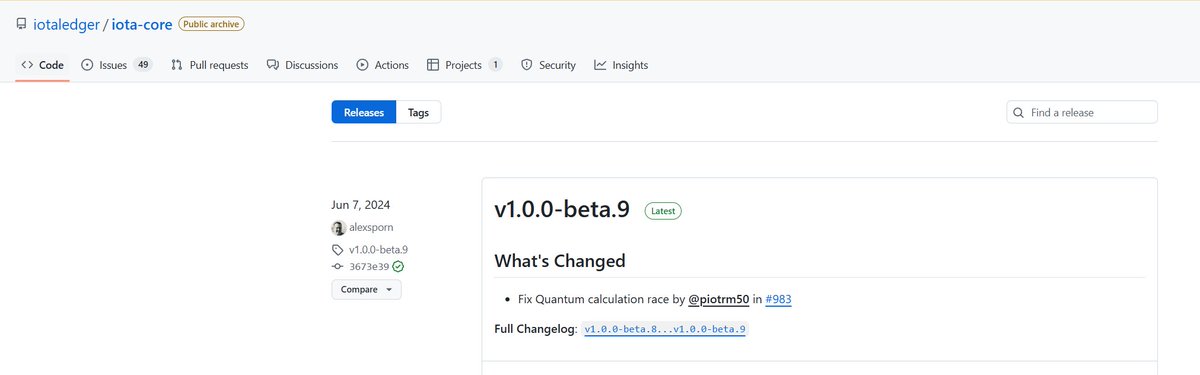1200x375 pixels.
Task: Open pull request #983
Action: click(x=779, y=299)
